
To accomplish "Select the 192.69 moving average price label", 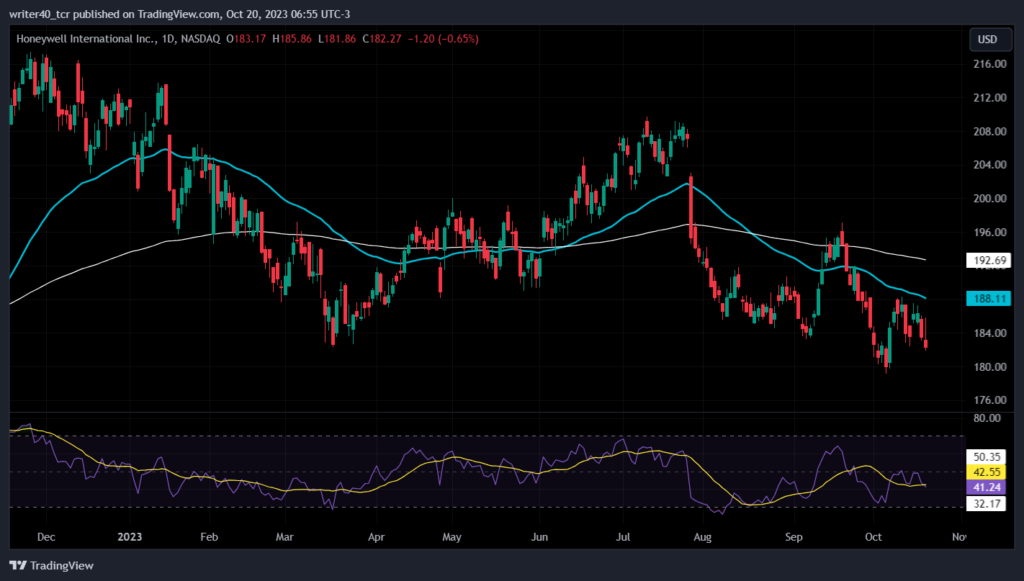I will pos(989,260).
